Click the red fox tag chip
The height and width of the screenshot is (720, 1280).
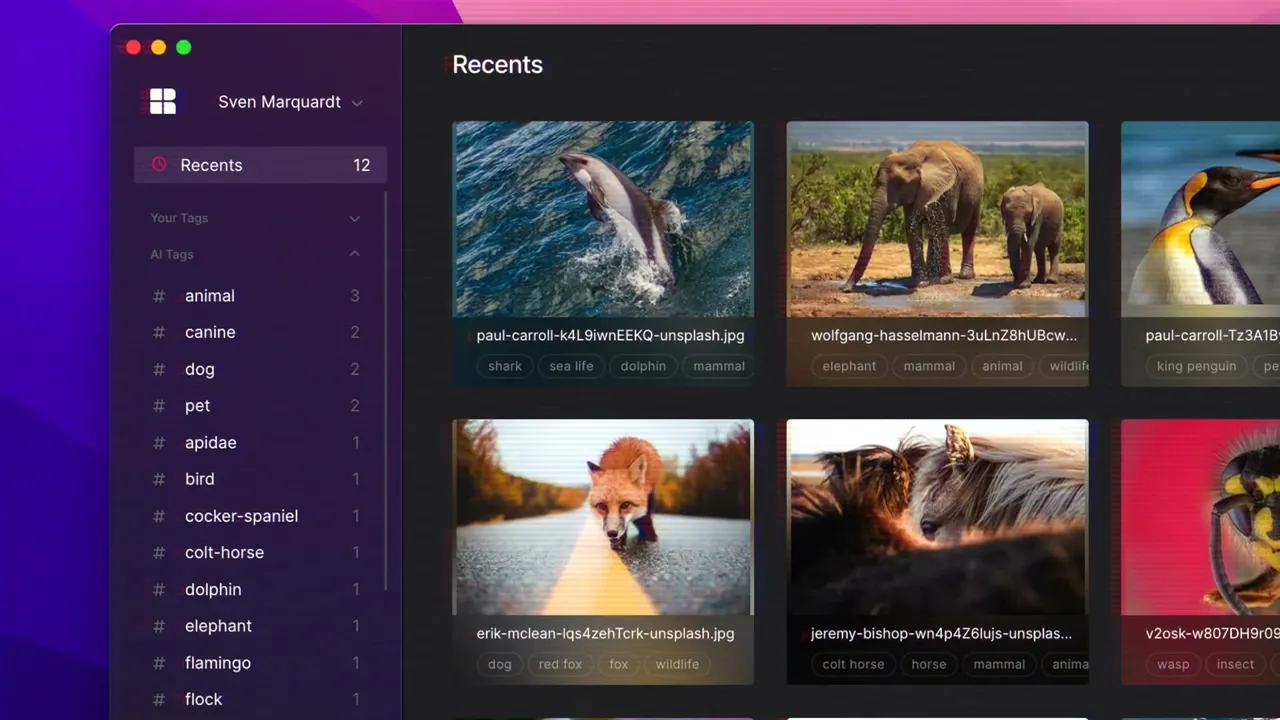click(x=560, y=664)
